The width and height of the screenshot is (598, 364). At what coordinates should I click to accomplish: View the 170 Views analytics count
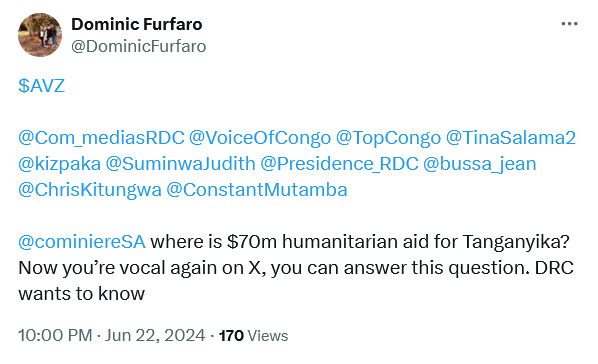tap(253, 336)
